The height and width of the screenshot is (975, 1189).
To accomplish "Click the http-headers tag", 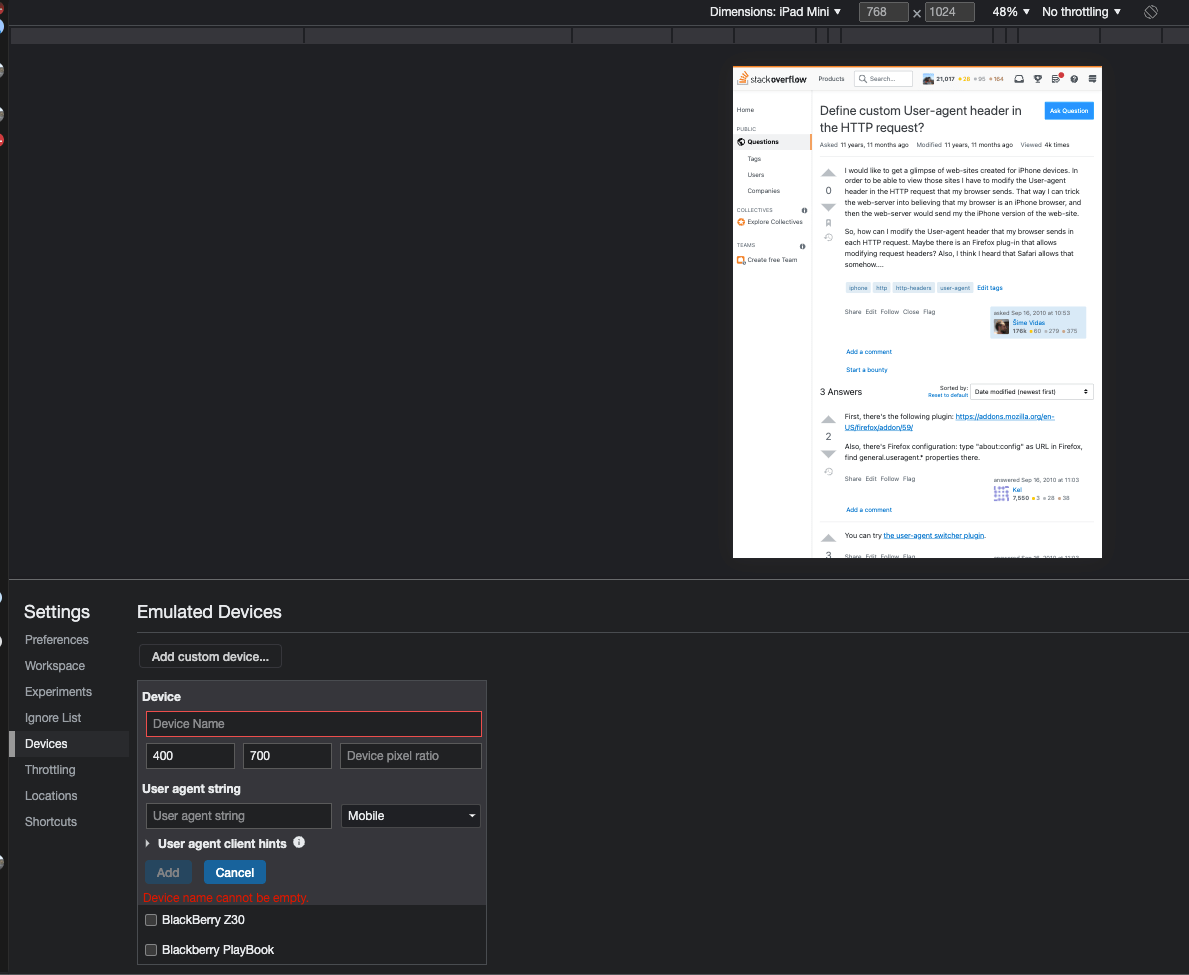I will click(913, 288).
